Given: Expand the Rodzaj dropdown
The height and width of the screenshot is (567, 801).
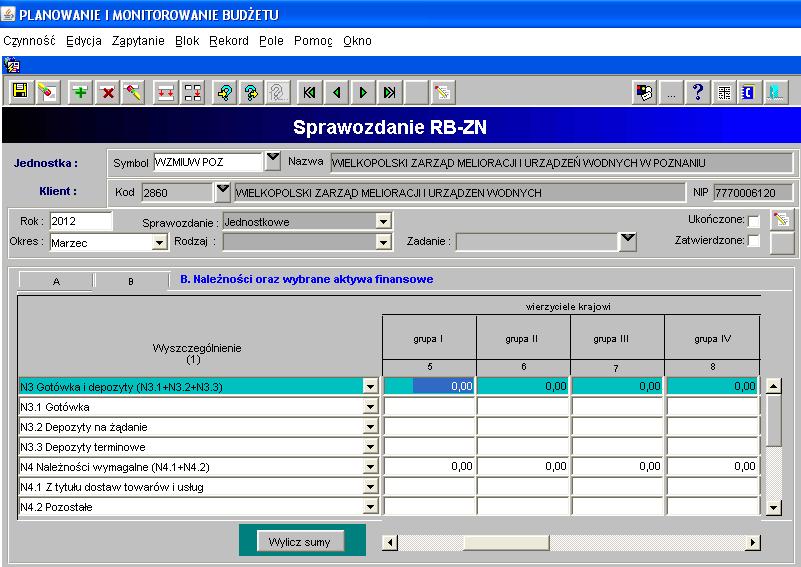Looking at the screenshot, I should 383,242.
